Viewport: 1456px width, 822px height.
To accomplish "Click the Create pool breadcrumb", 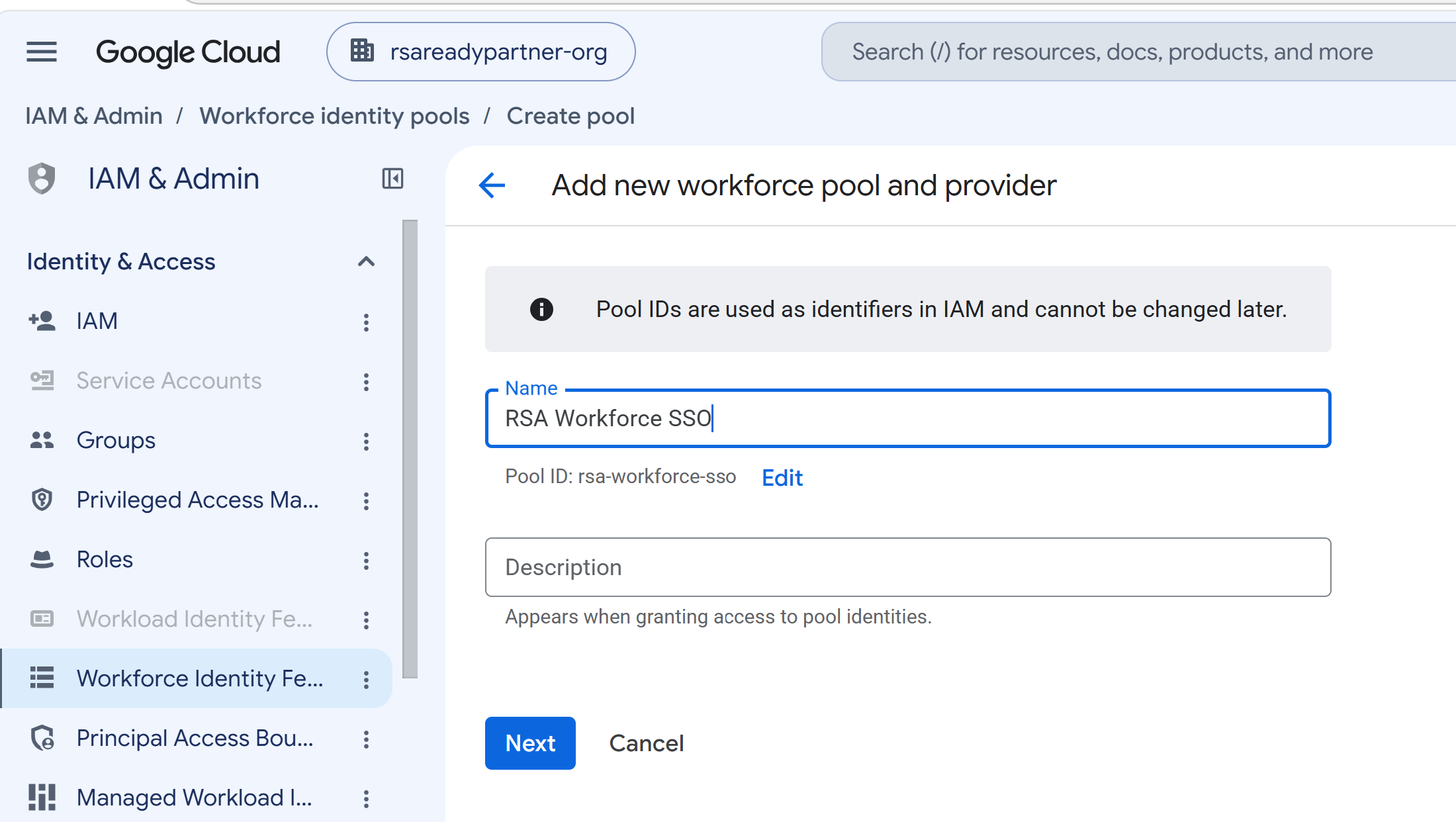I will (x=570, y=116).
